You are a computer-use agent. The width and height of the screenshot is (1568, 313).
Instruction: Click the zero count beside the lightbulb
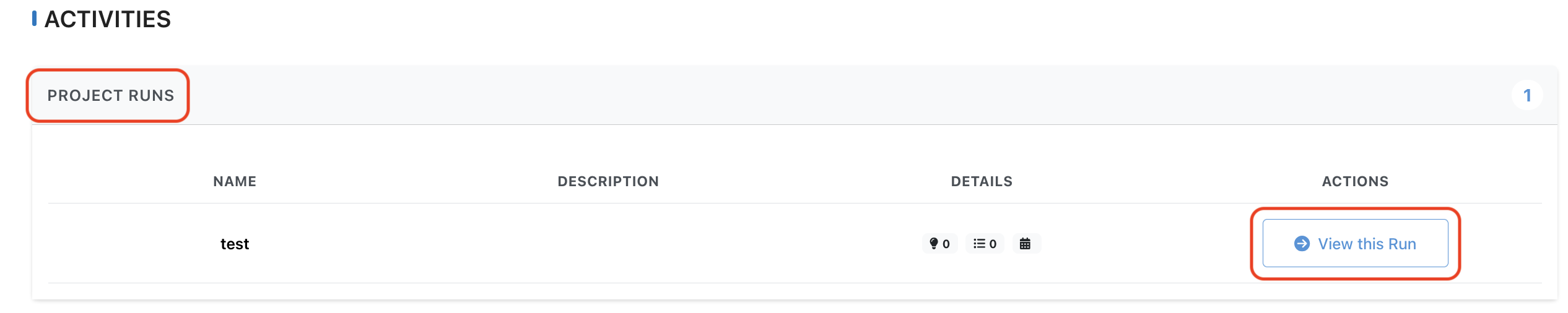(946, 244)
